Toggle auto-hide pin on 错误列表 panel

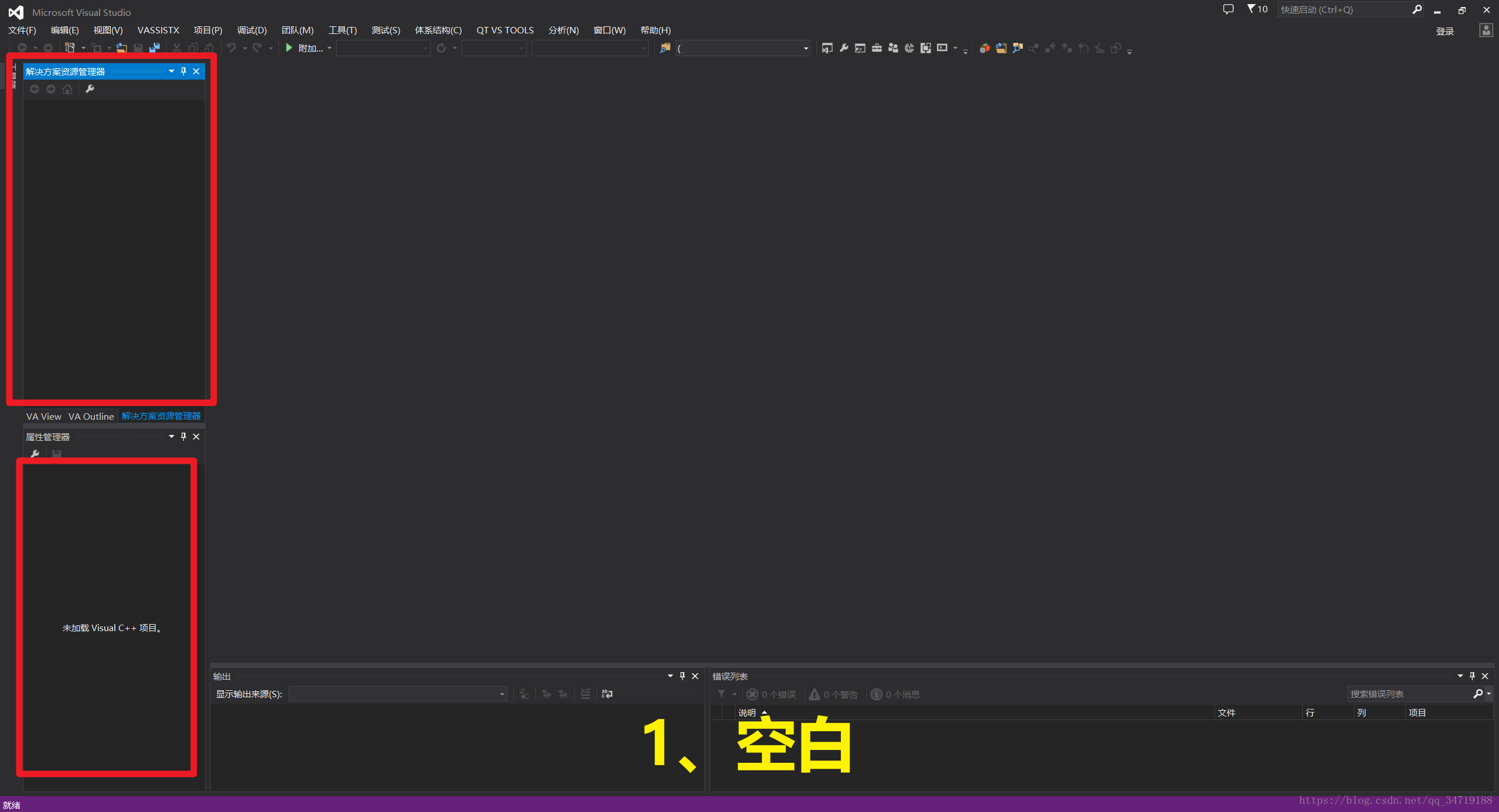pos(1472,676)
